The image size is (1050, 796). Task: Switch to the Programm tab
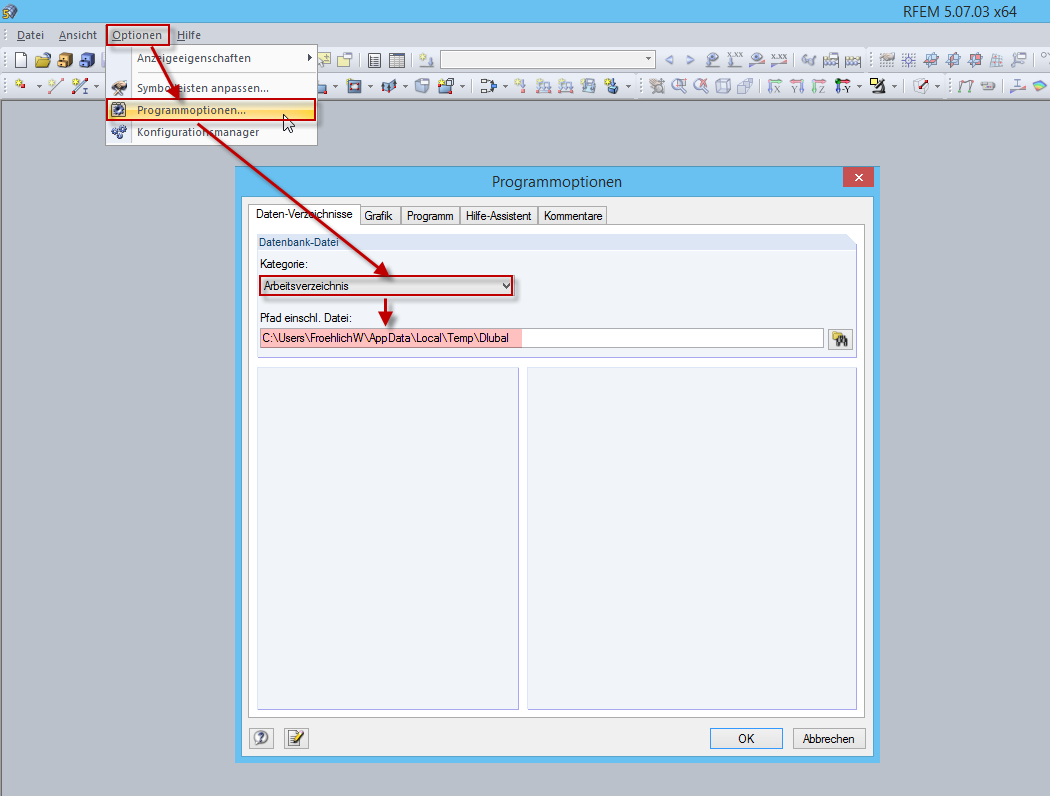(430, 216)
